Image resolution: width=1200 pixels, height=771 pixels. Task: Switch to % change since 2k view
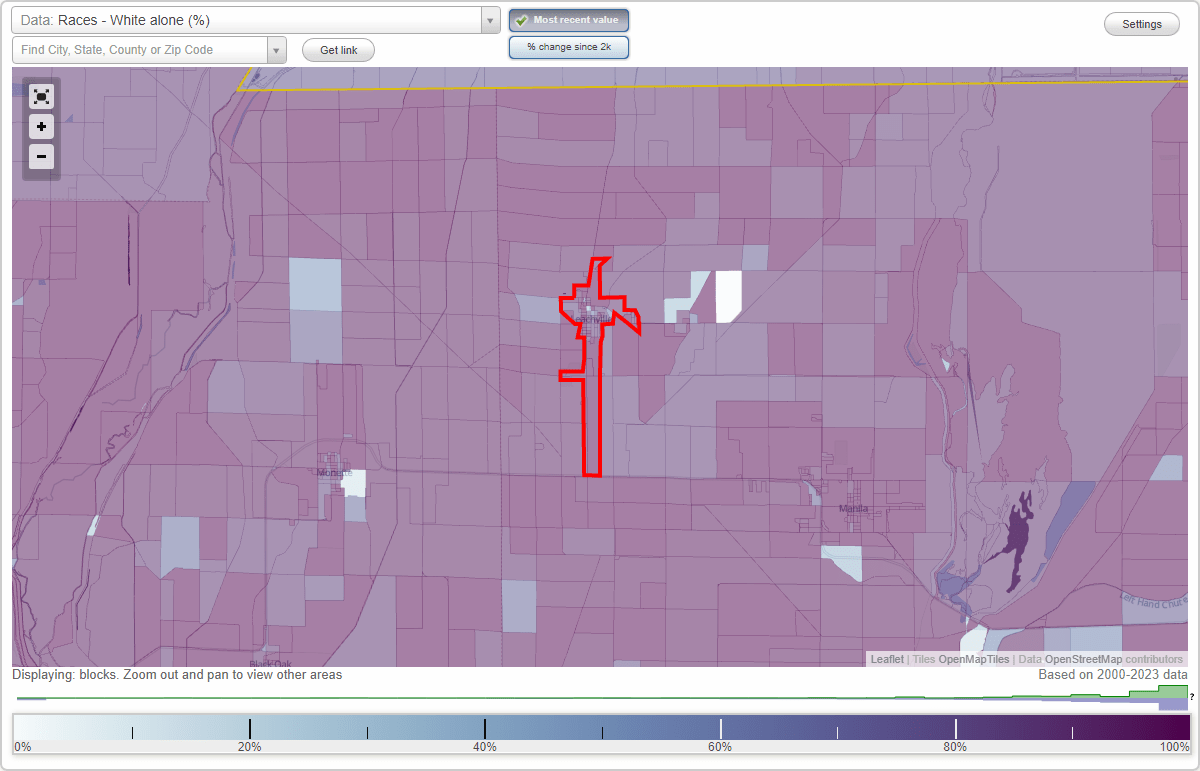pyautogui.click(x=568, y=46)
